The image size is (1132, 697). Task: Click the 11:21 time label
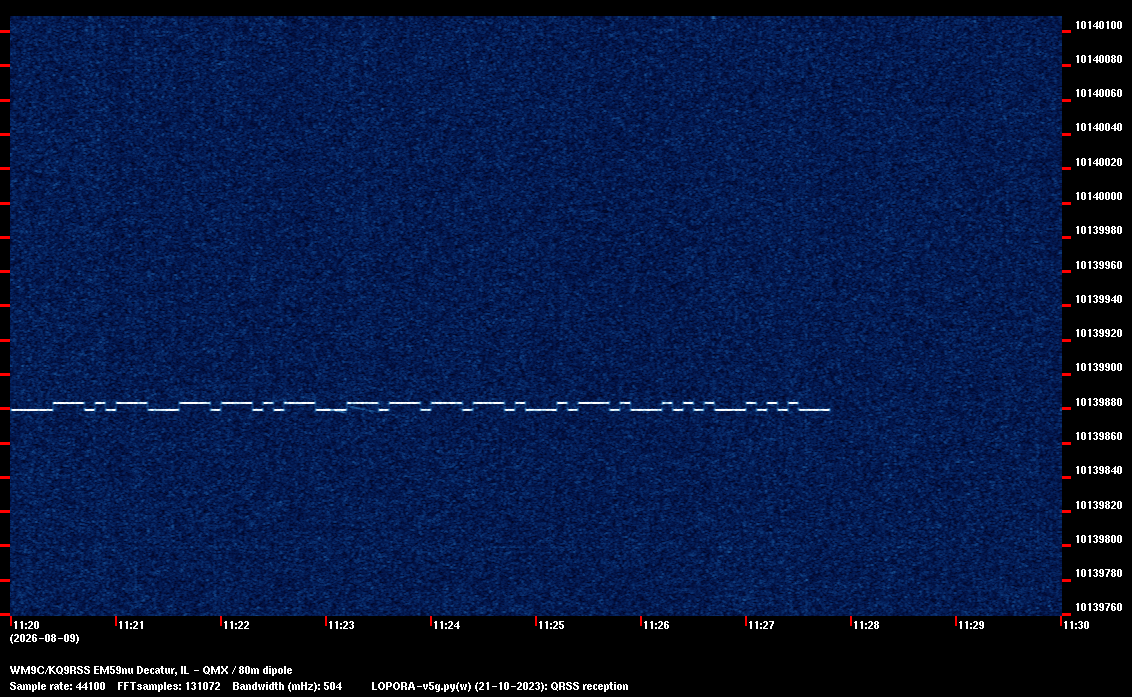(x=131, y=625)
